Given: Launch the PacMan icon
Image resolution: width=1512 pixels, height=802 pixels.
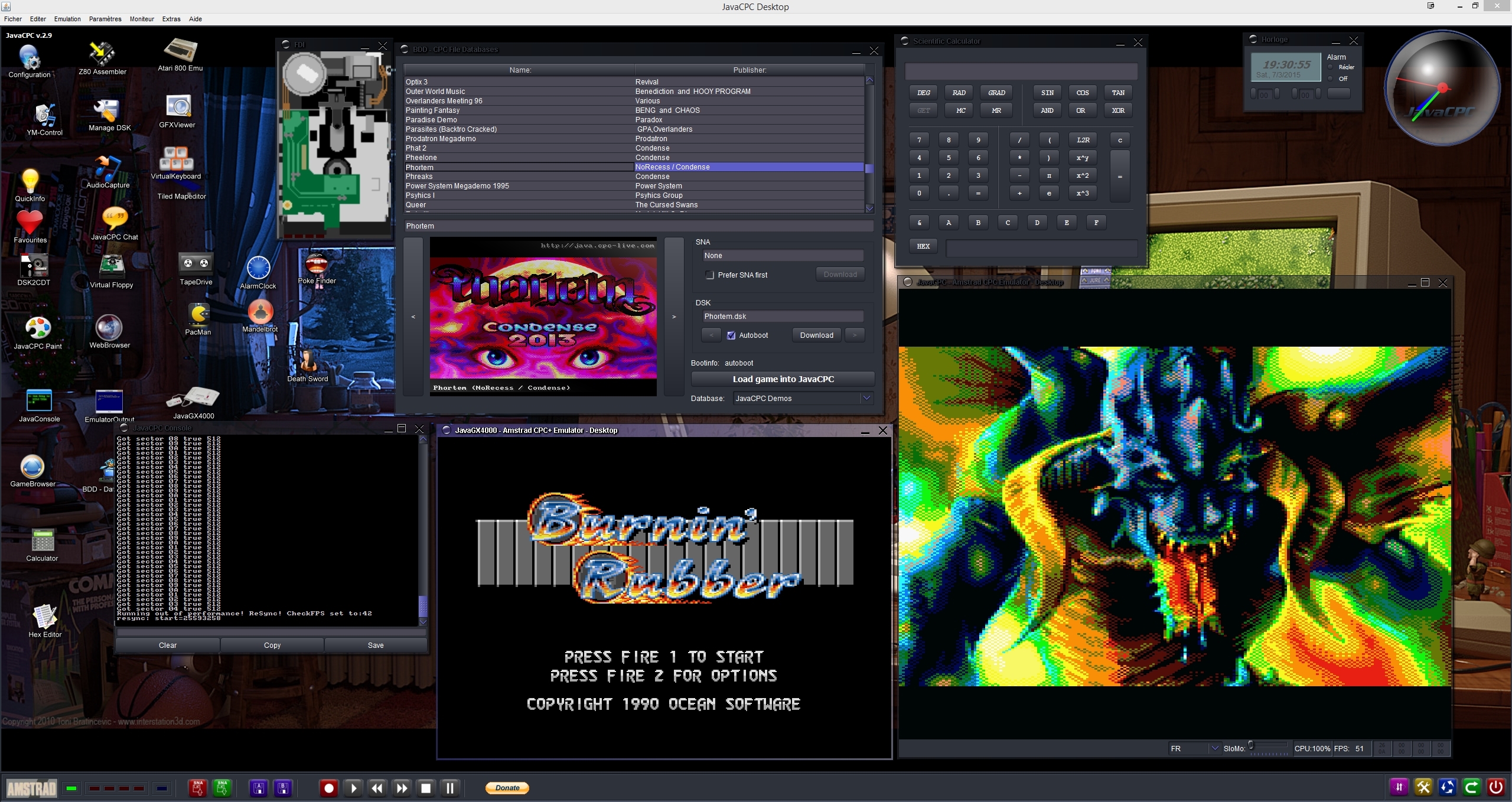Looking at the screenshot, I should [198, 319].
